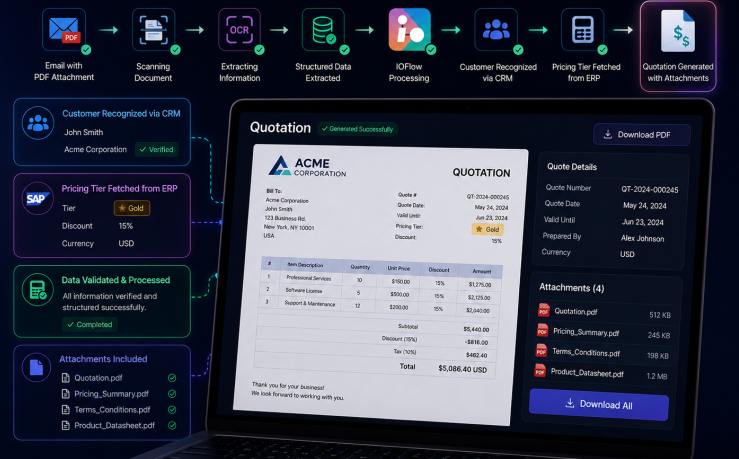Image resolution: width=739 pixels, height=459 pixels.
Task: Click the Gold tier badge in the Pricing Tier card
Action: pos(132,208)
